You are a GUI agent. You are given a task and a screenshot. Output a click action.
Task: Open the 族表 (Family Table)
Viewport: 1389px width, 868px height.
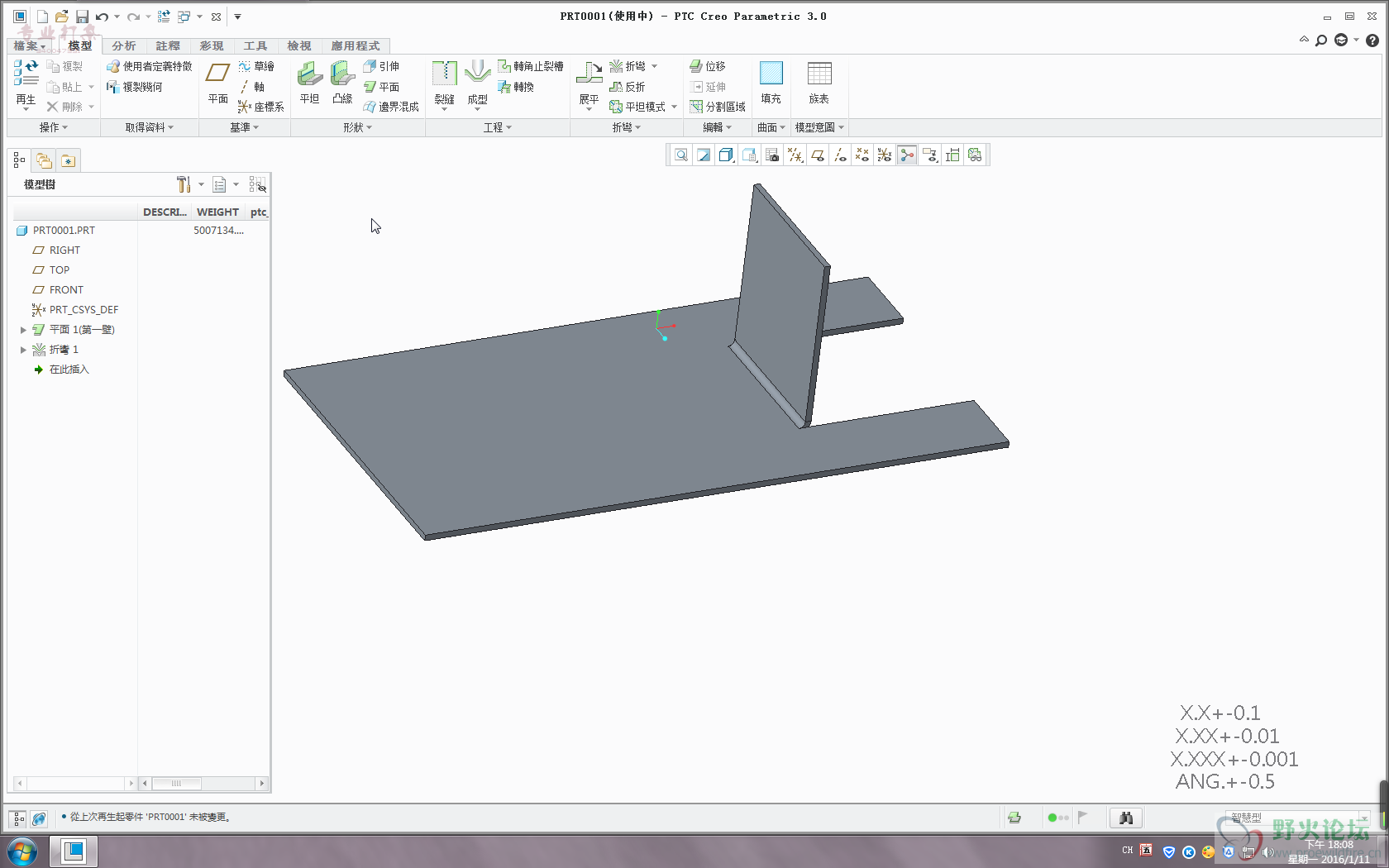click(x=819, y=83)
